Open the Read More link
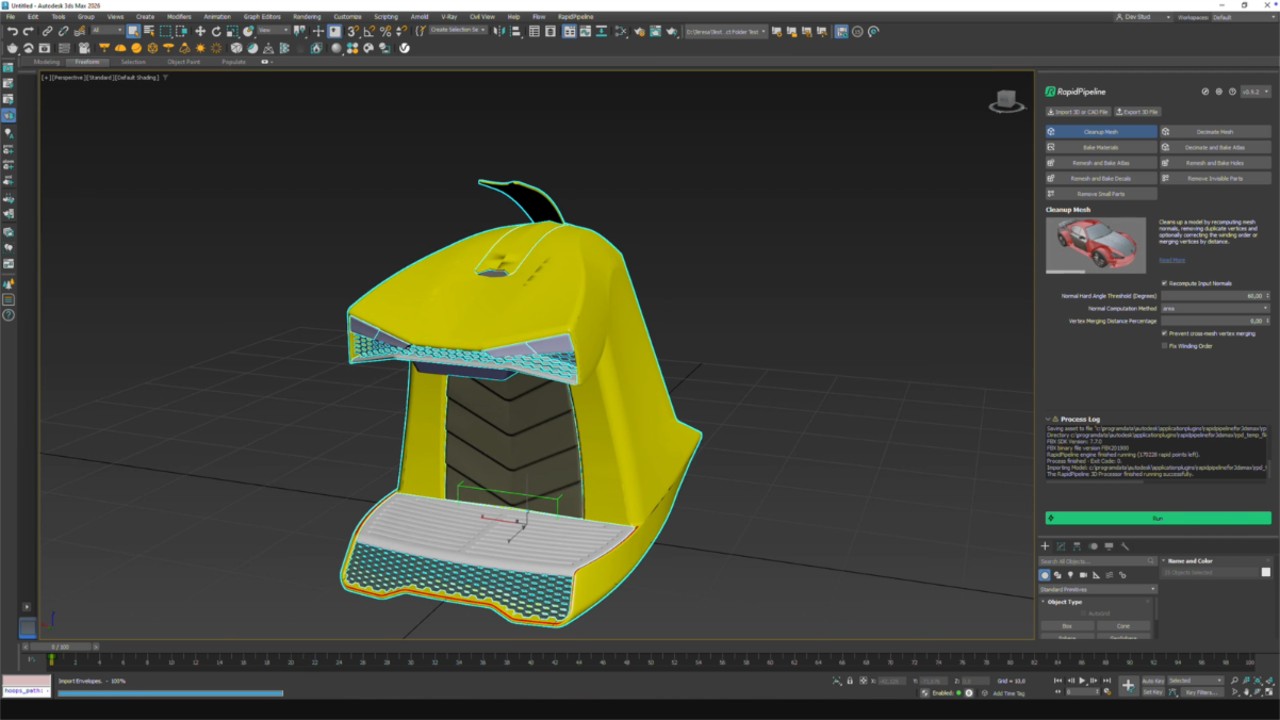1280x720 pixels. pos(1172,260)
